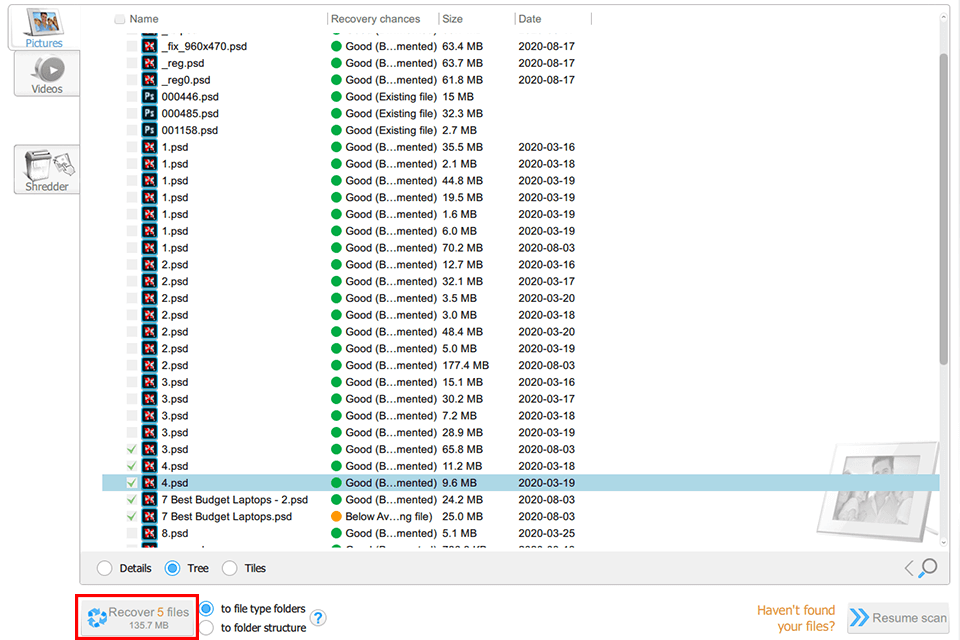Click the 'Haven't found your files?' link
Screen dimensions: 960x640
(796, 618)
